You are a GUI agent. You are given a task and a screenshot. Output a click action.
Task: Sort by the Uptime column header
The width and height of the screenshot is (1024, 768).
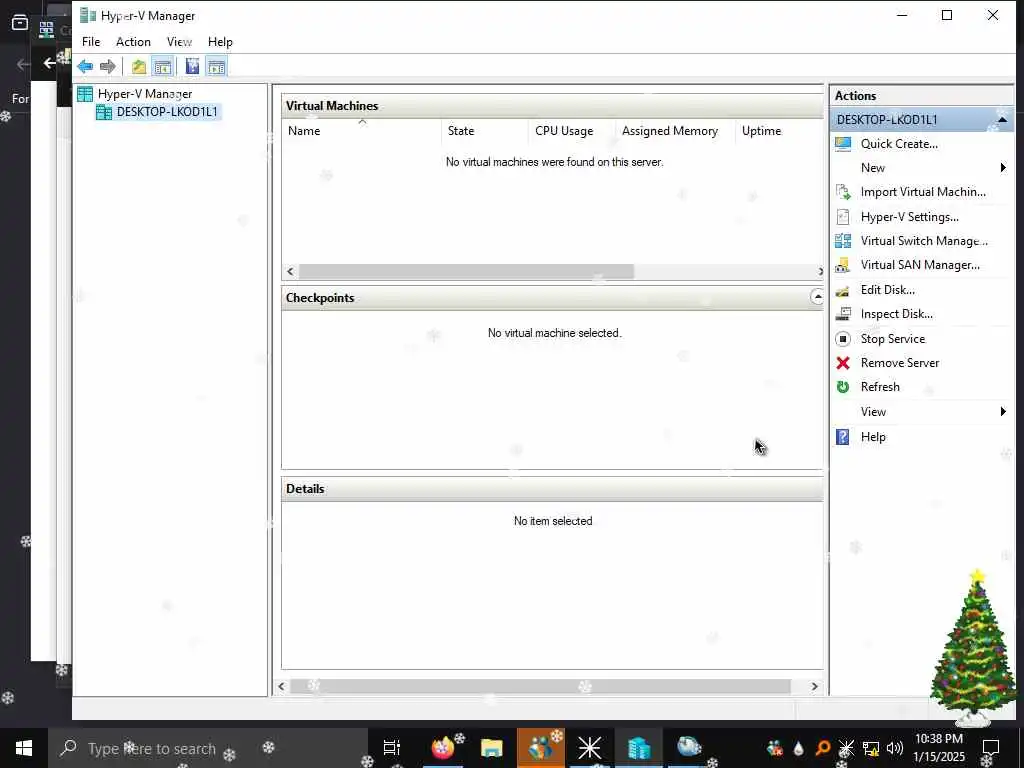point(778,131)
